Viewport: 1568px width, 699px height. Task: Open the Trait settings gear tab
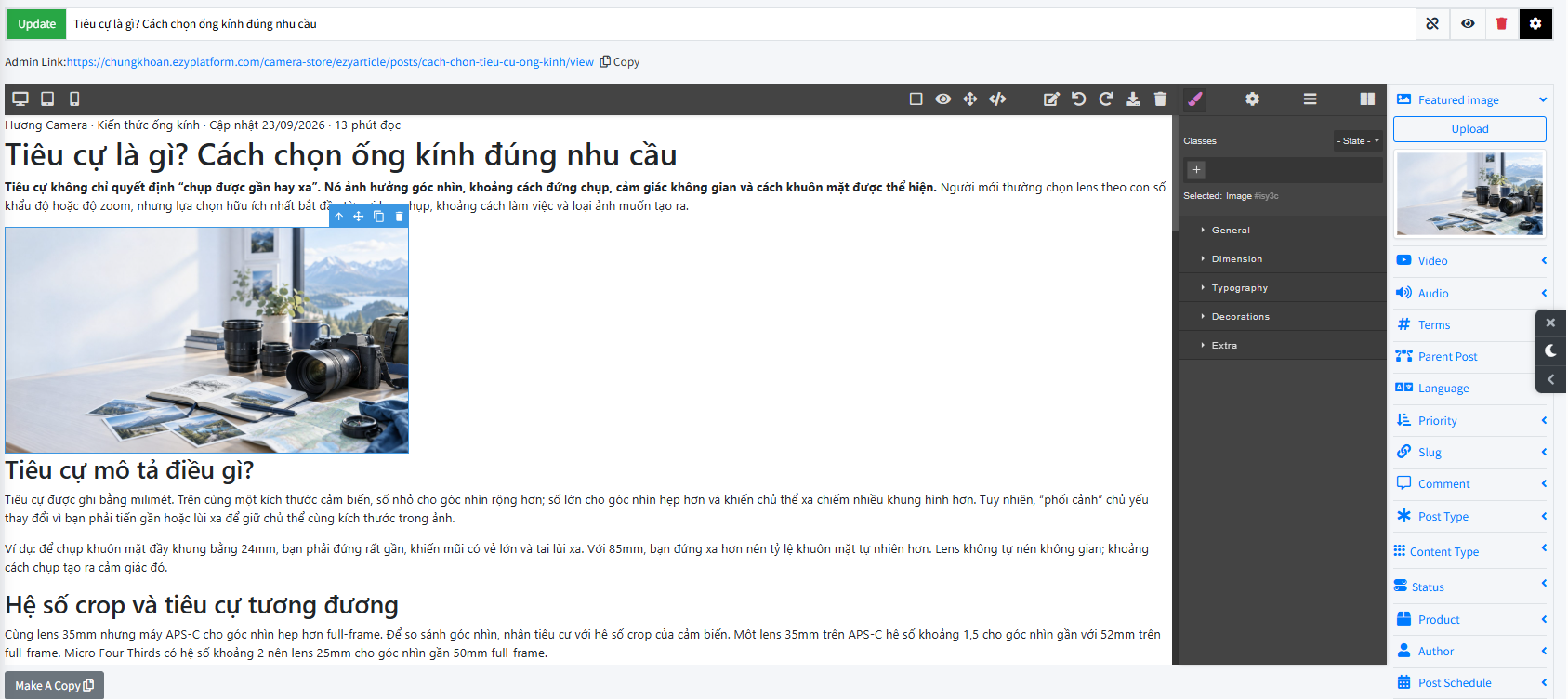pyautogui.click(x=1252, y=99)
